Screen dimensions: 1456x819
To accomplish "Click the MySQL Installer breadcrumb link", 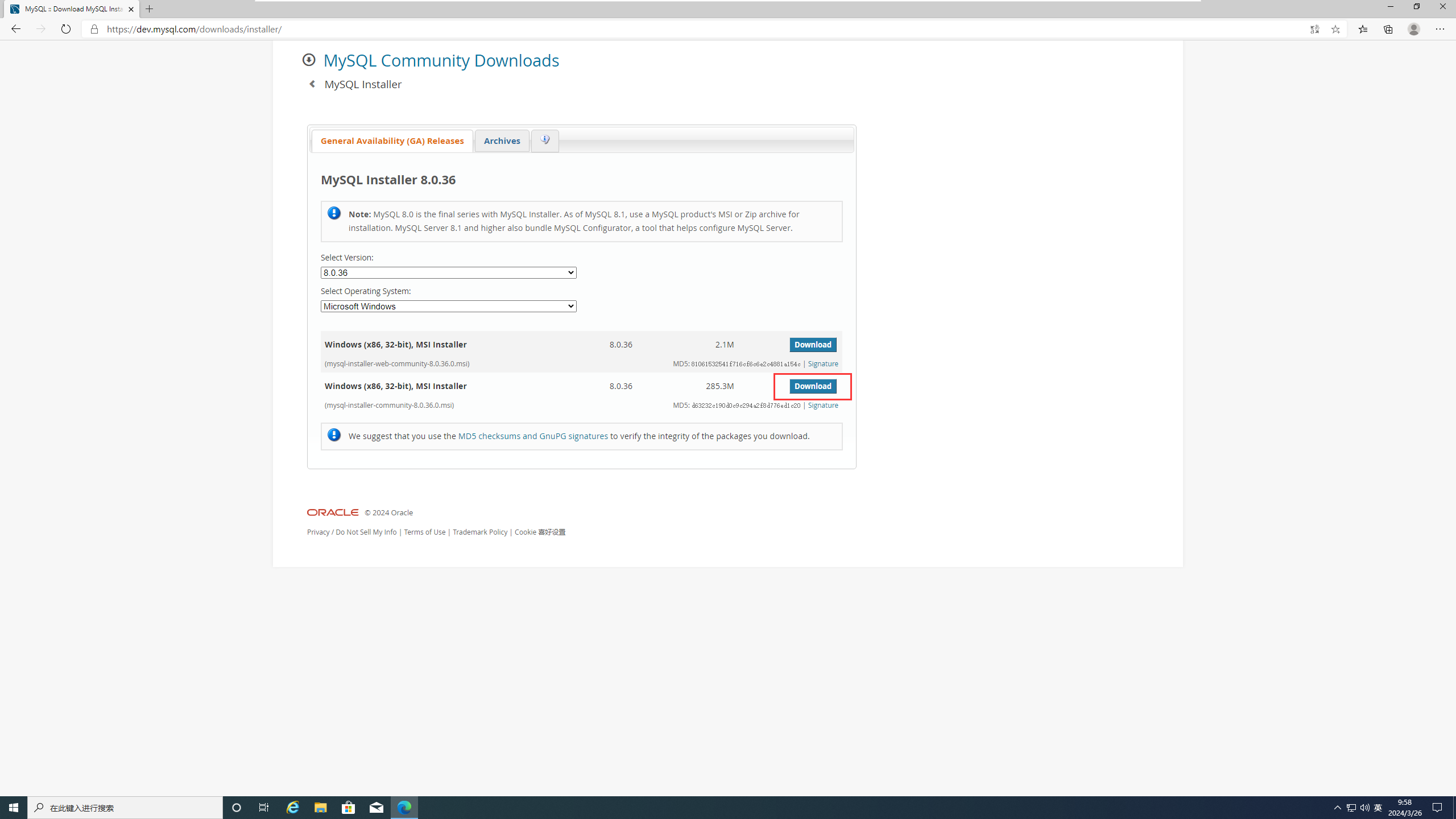I will click(x=363, y=84).
